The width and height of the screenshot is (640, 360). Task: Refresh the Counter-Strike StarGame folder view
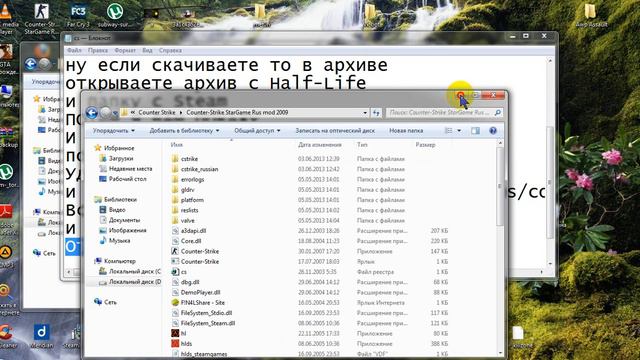(x=376, y=113)
